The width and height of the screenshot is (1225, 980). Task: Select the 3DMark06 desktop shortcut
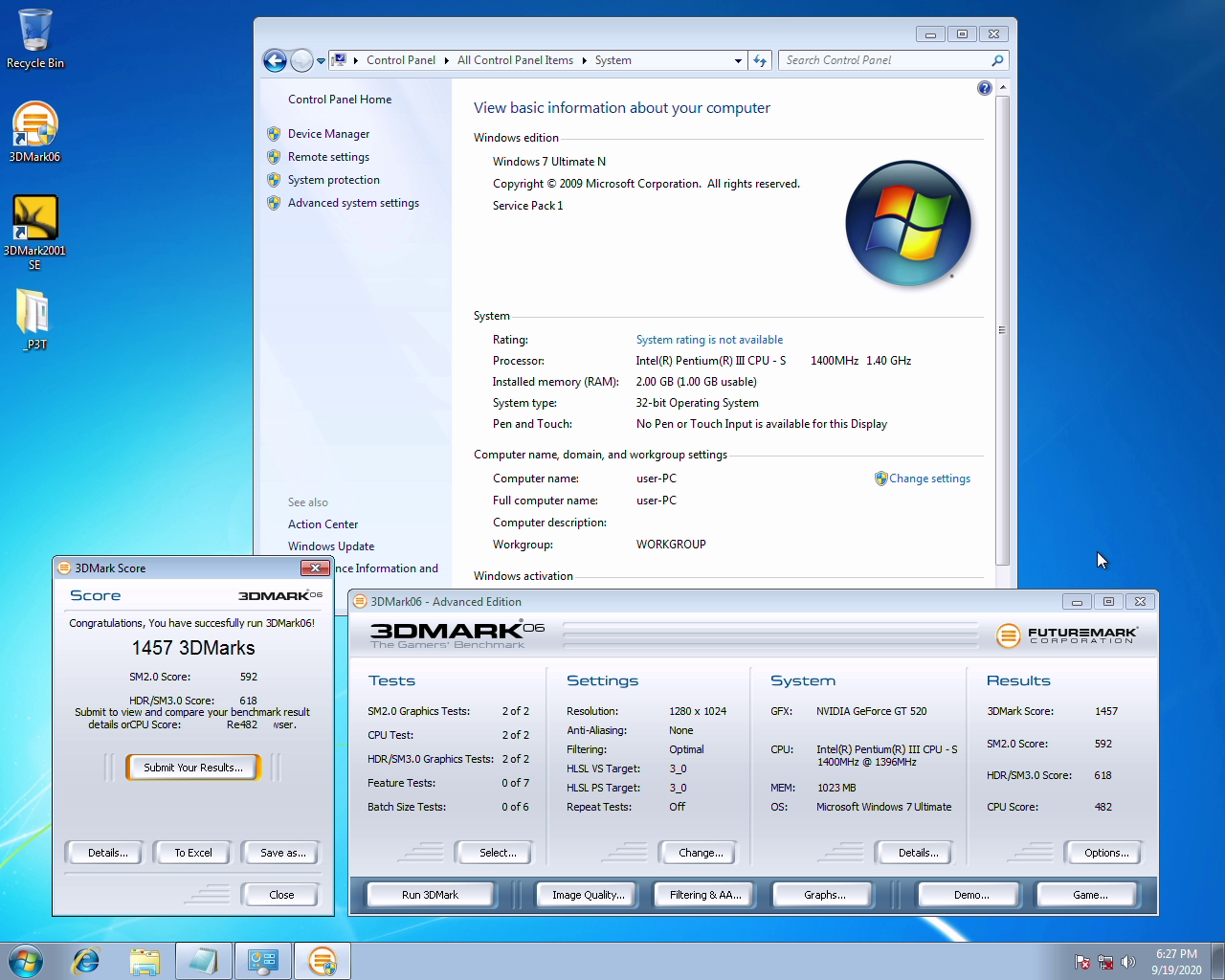(35, 131)
